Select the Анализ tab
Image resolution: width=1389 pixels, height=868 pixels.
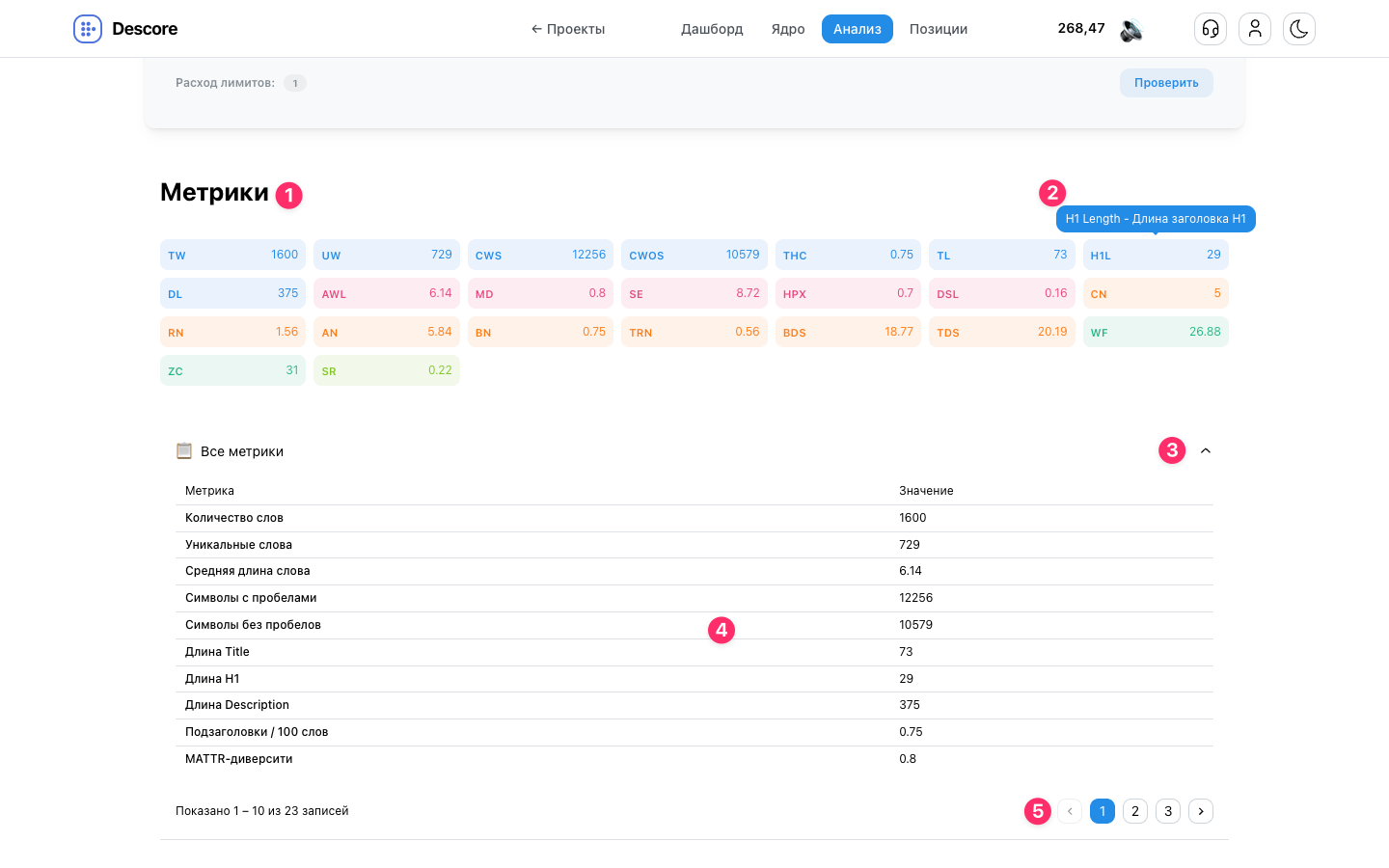point(858,29)
